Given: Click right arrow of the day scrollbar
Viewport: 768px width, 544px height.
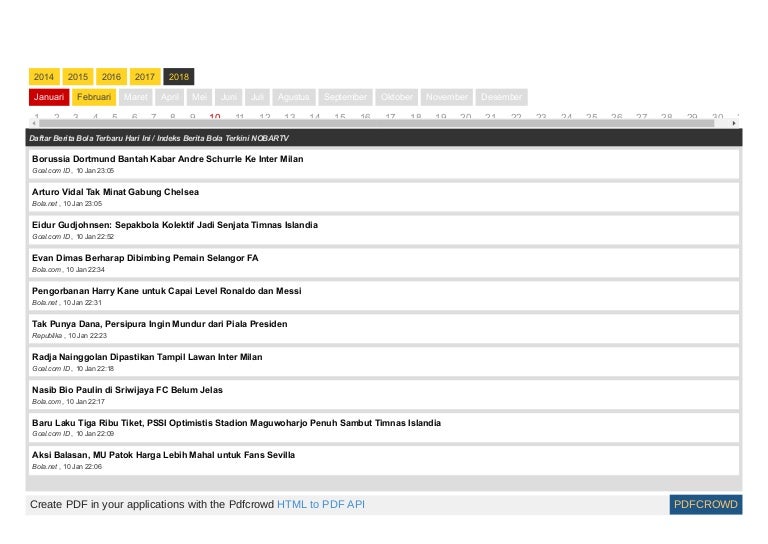Looking at the screenshot, I should (734, 123).
